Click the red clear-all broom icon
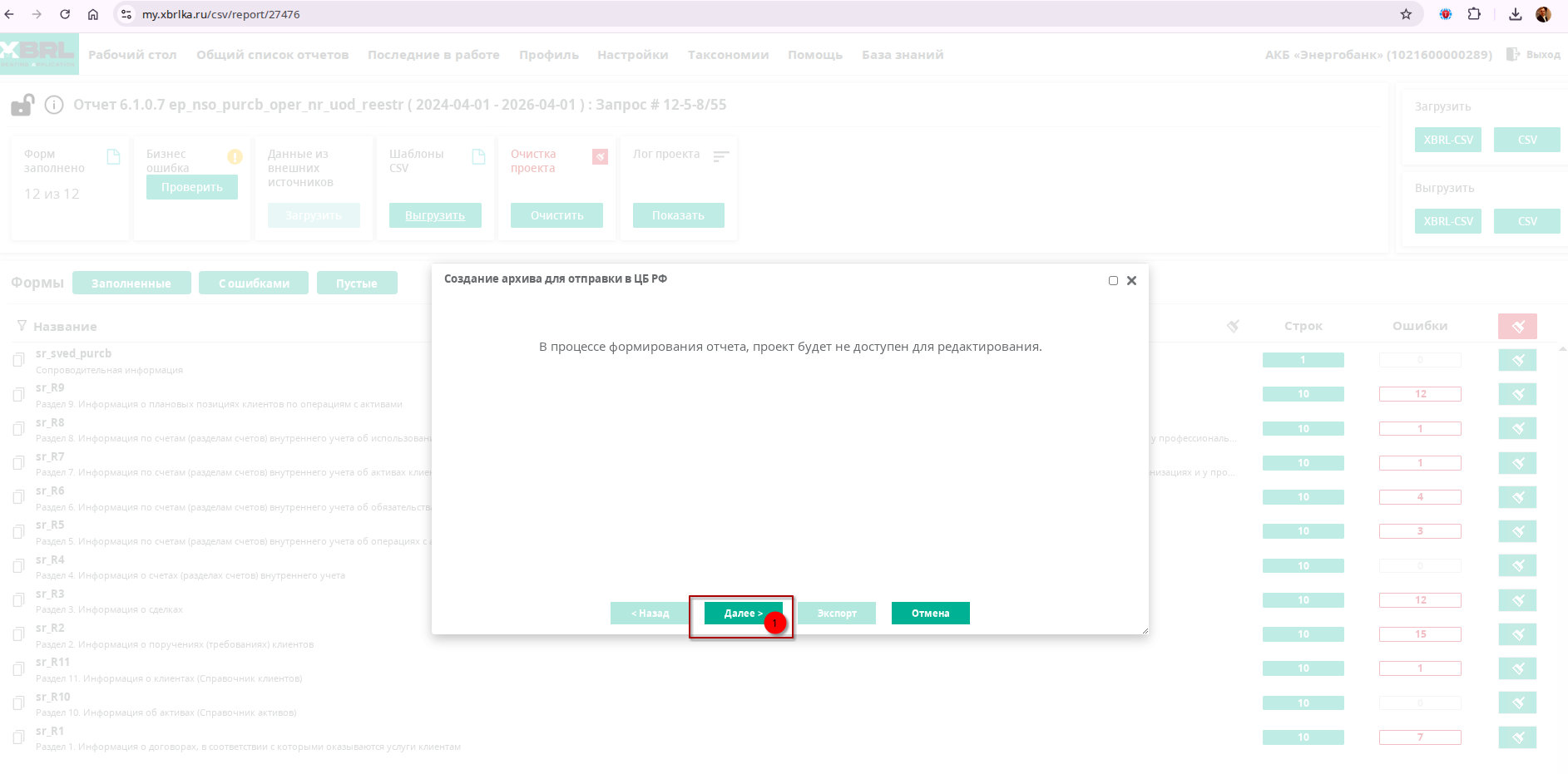The width and height of the screenshot is (1568, 774). pyautogui.click(x=1517, y=326)
